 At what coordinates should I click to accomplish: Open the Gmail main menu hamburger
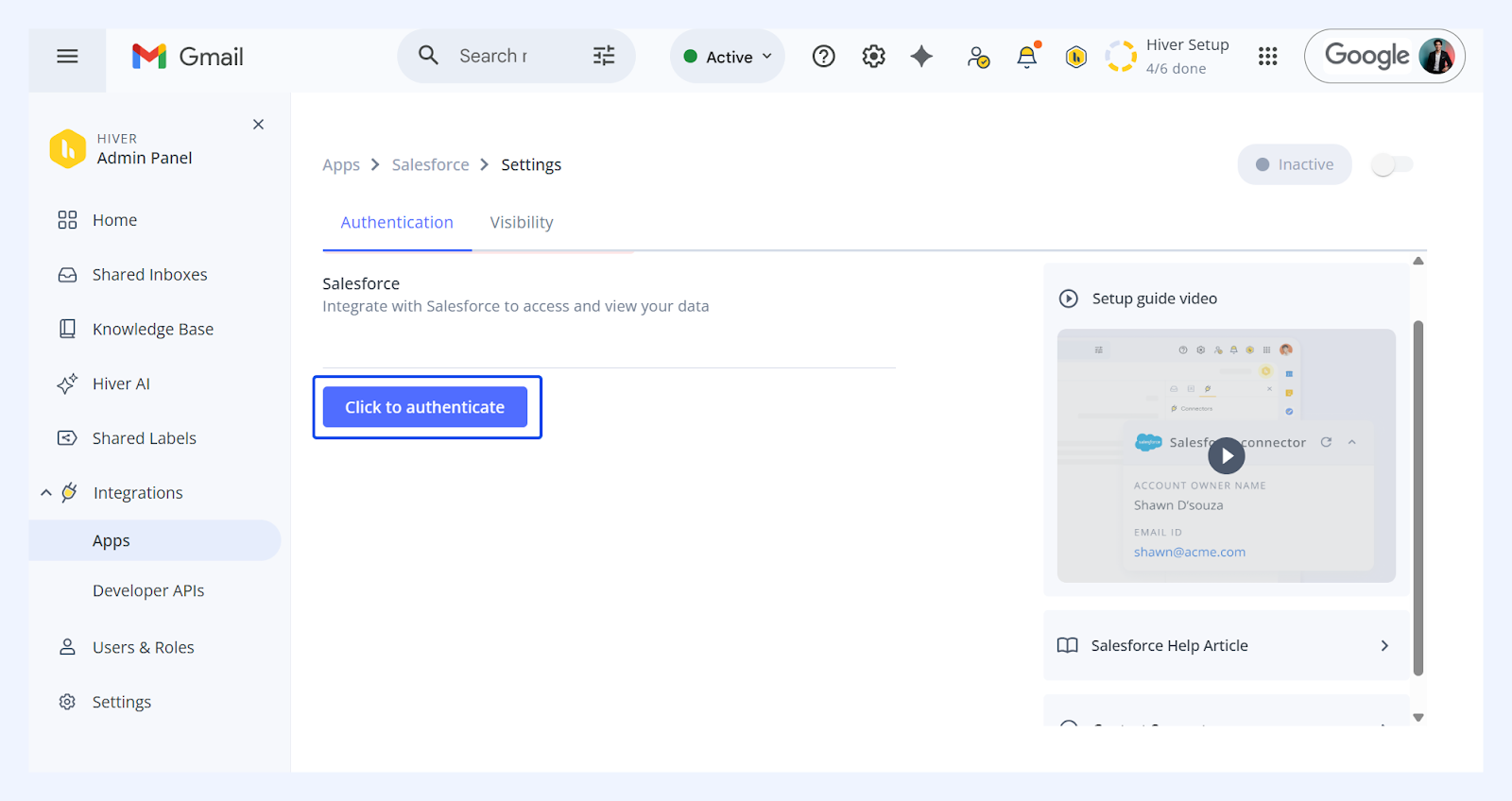tap(67, 57)
